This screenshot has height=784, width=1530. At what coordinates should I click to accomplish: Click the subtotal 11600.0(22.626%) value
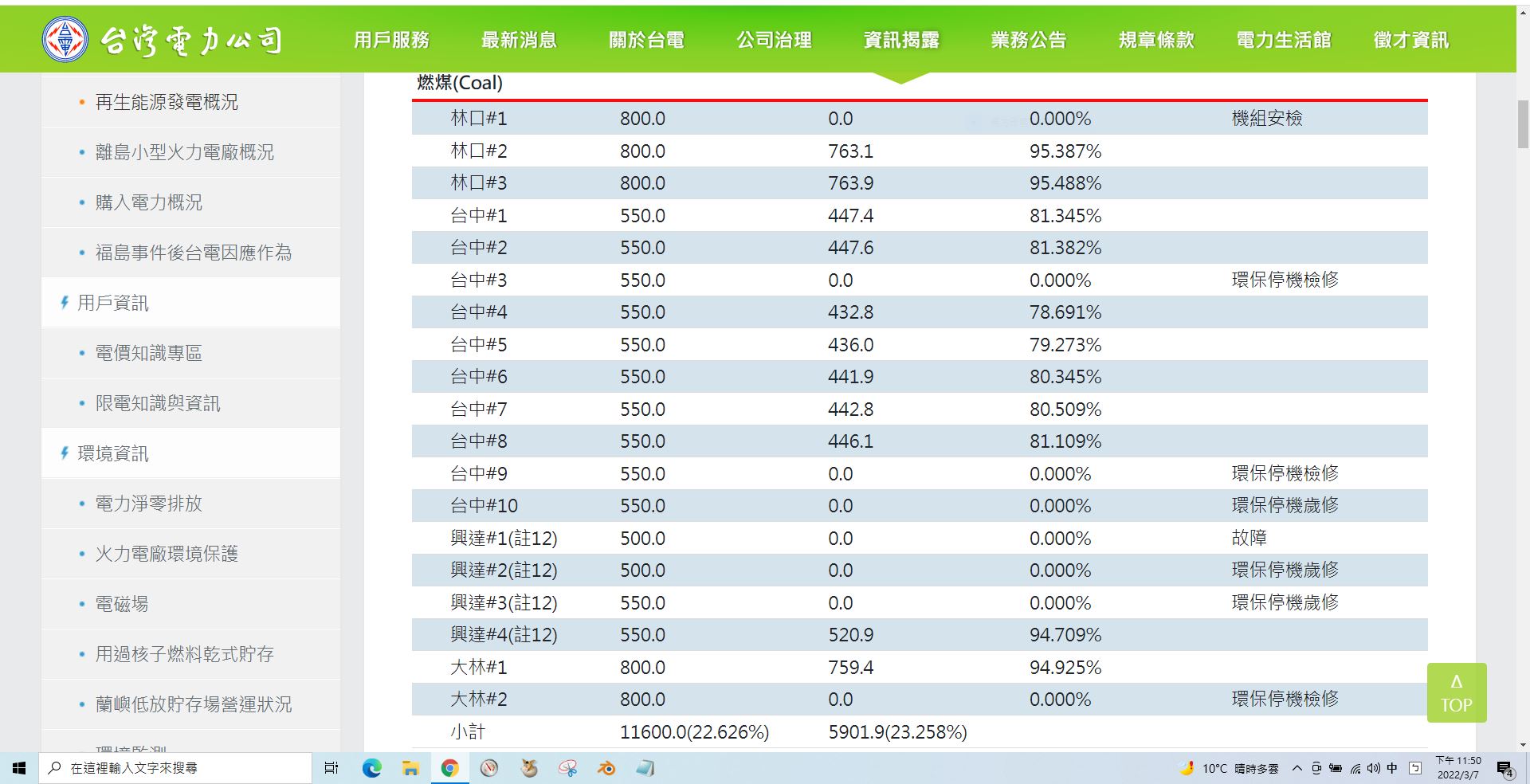[x=694, y=732]
